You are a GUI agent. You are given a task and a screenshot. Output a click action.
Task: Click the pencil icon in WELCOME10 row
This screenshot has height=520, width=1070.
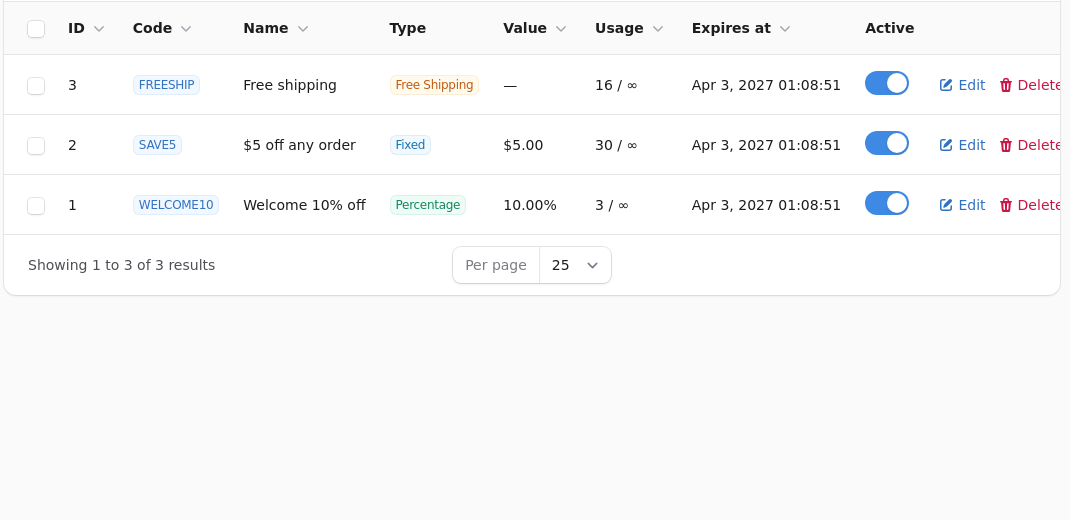[946, 205]
